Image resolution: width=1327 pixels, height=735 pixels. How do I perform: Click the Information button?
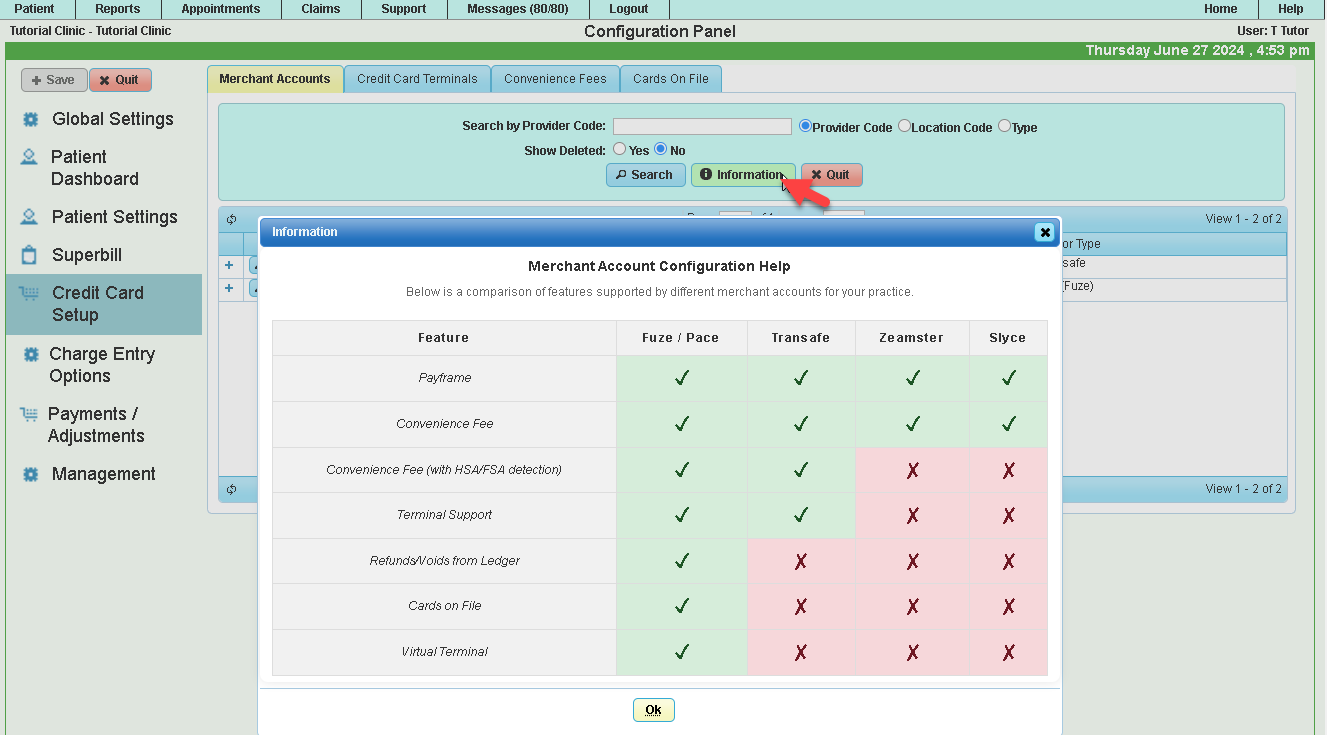click(x=743, y=175)
